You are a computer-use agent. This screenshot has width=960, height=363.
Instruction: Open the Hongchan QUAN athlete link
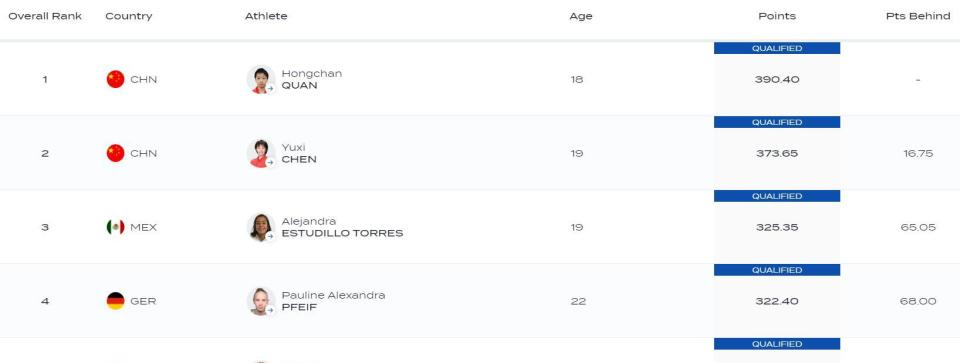coord(312,80)
